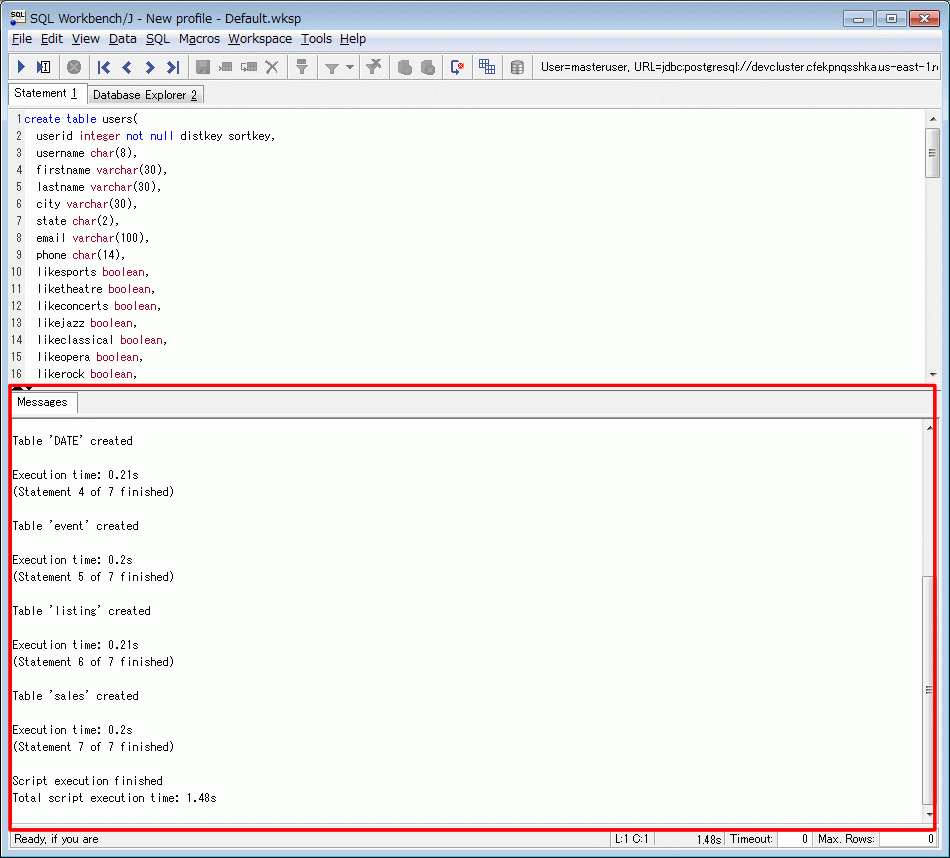Image resolution: width=950 pixels, height=858 pixels.
Task: Click "Table 'sales' created" message
Action: 76,696
